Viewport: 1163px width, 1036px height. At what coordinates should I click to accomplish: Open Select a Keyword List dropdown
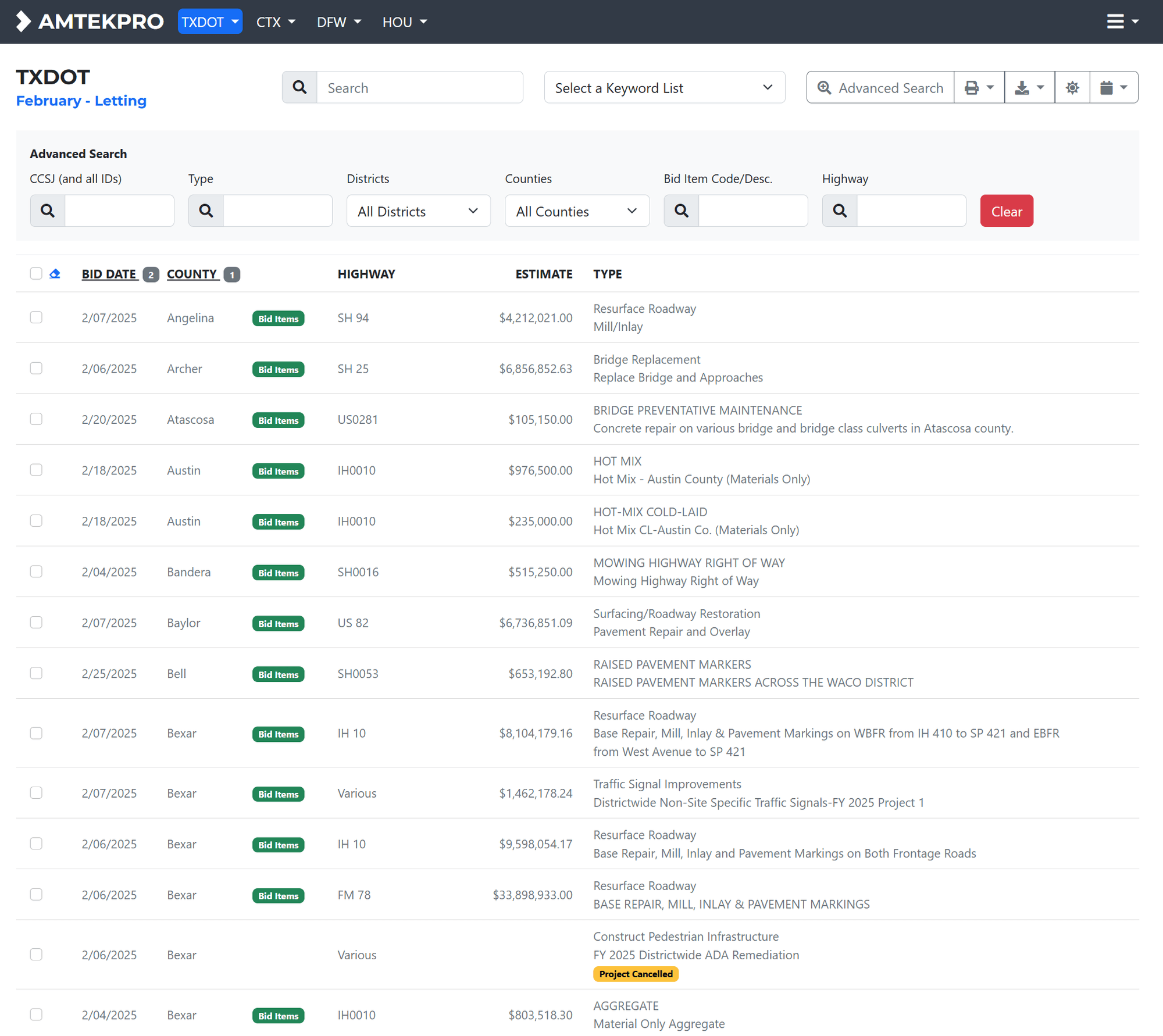tap(664, 88)
